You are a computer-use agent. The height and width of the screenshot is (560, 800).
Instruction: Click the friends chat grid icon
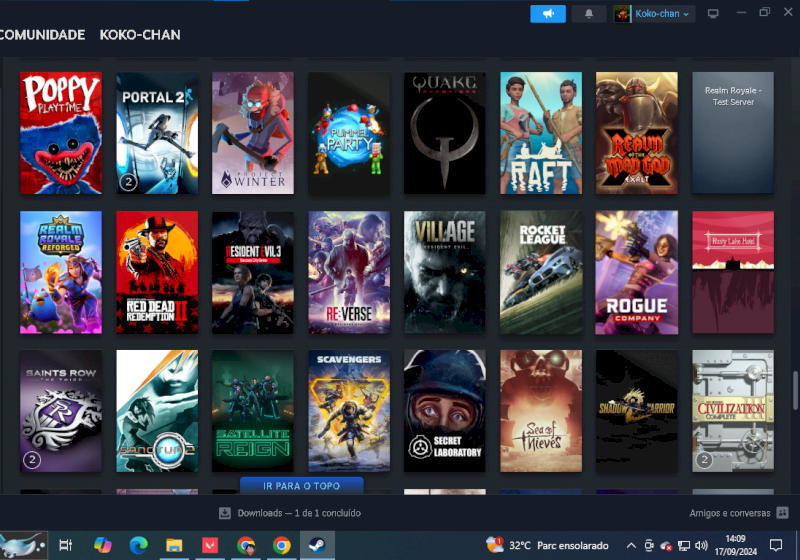782,513
